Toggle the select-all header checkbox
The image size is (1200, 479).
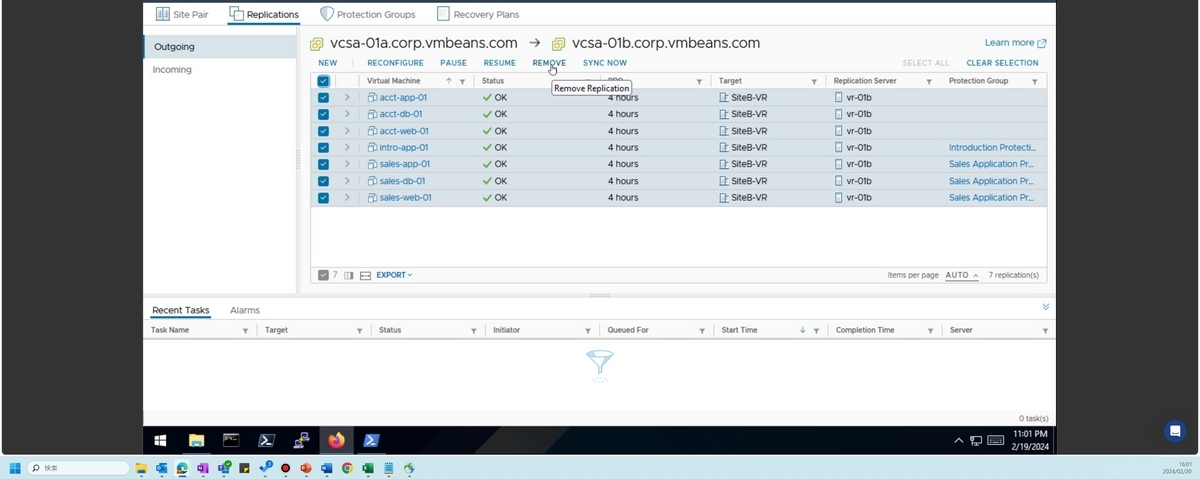coord(323,81)
